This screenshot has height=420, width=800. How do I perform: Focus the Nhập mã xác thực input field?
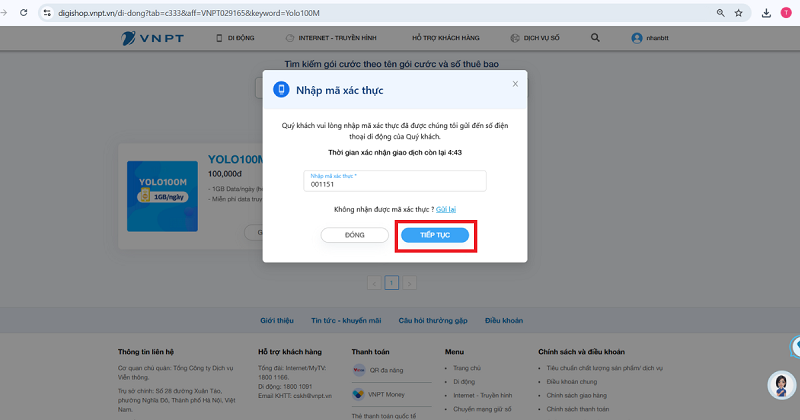click(395, 181)
